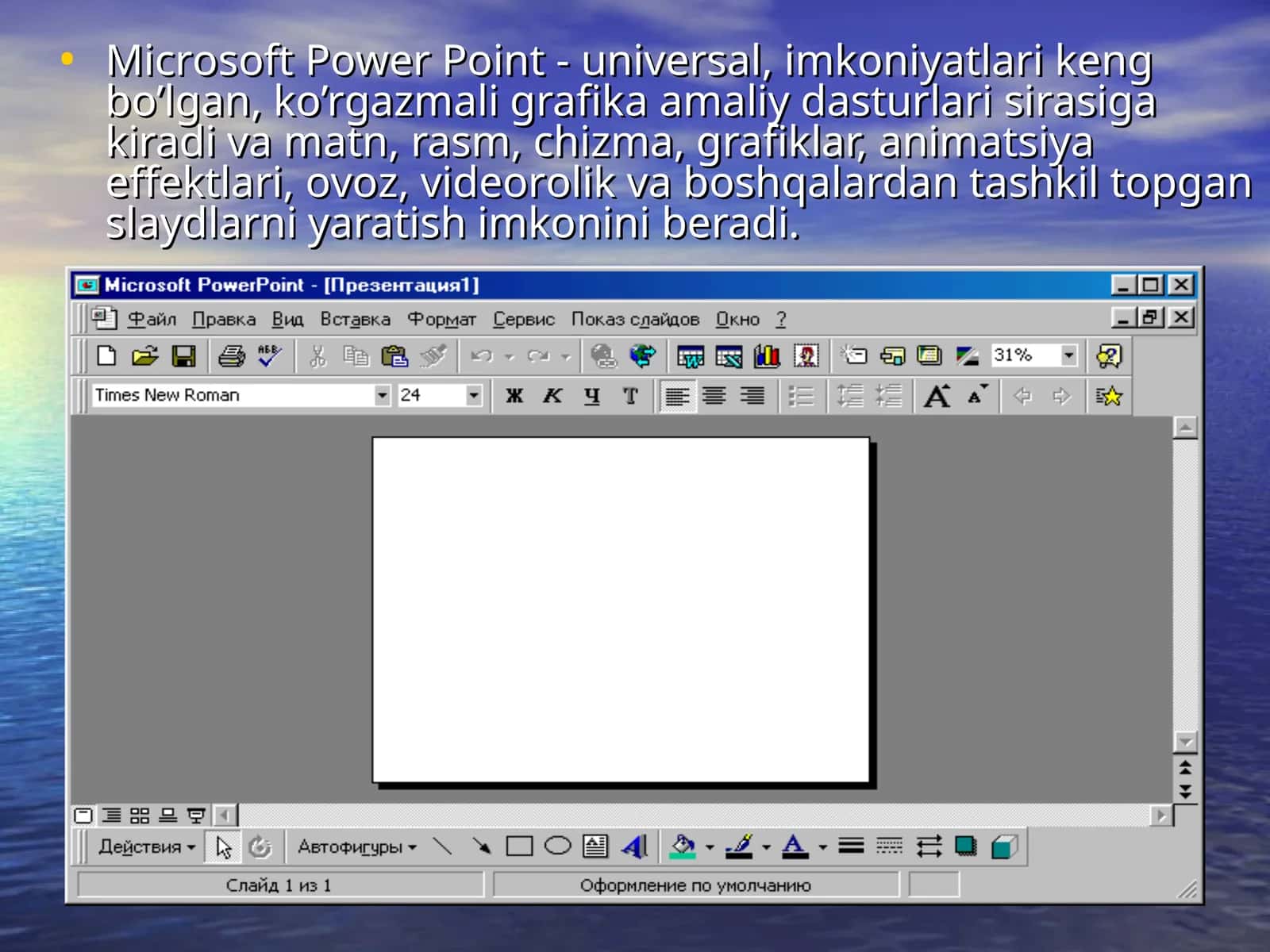Open the Файл menu
The image size is (1270, 952).
[x=152, y=319]
